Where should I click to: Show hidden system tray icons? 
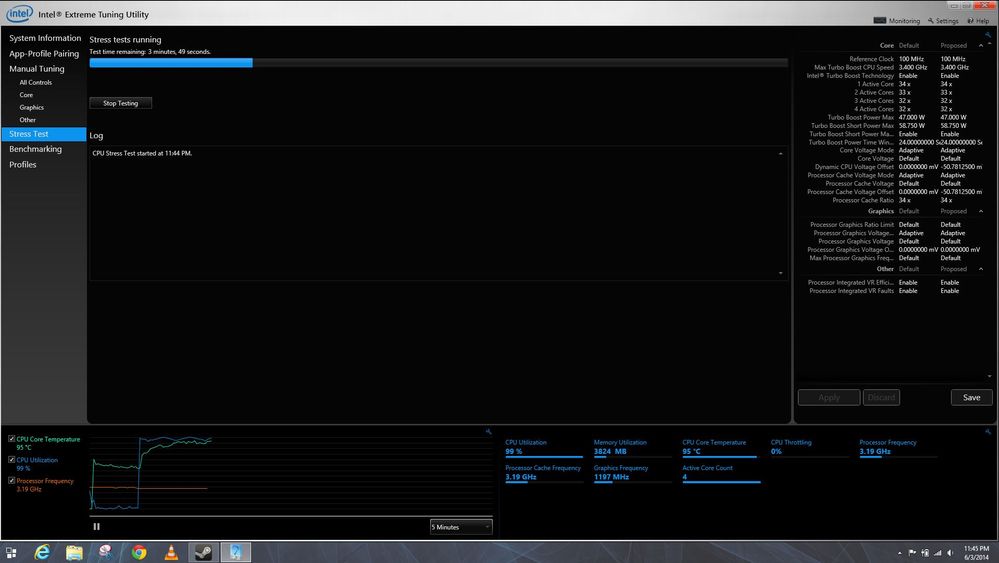pos(900,553)
